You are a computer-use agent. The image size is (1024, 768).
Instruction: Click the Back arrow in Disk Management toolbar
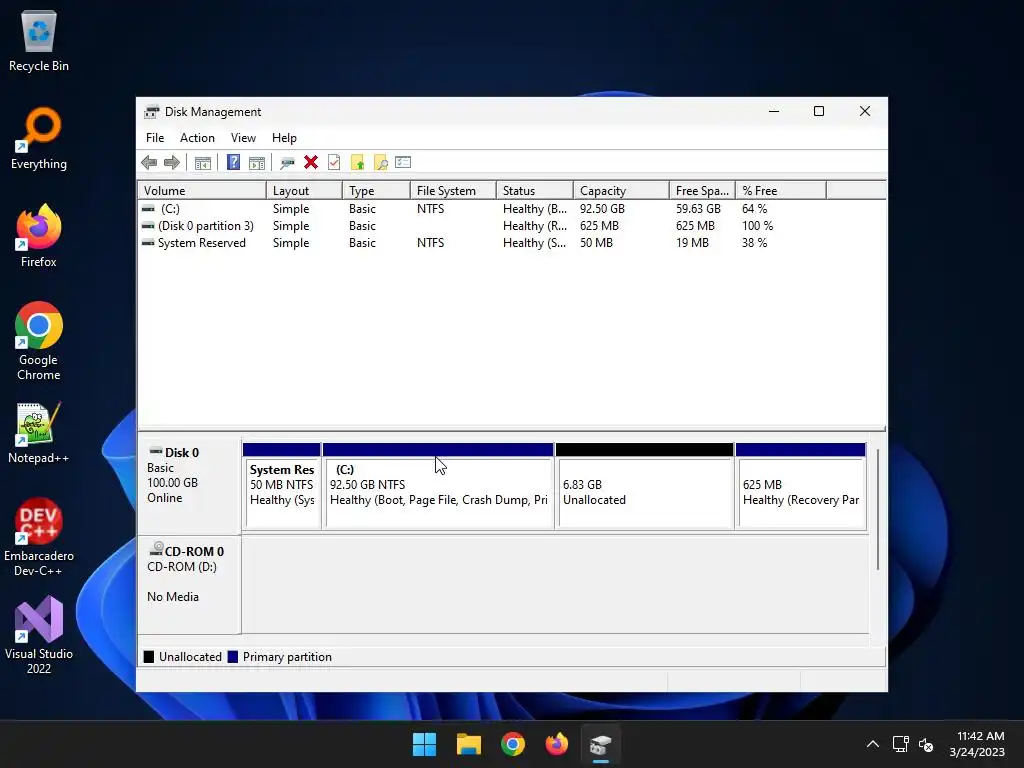149,163
